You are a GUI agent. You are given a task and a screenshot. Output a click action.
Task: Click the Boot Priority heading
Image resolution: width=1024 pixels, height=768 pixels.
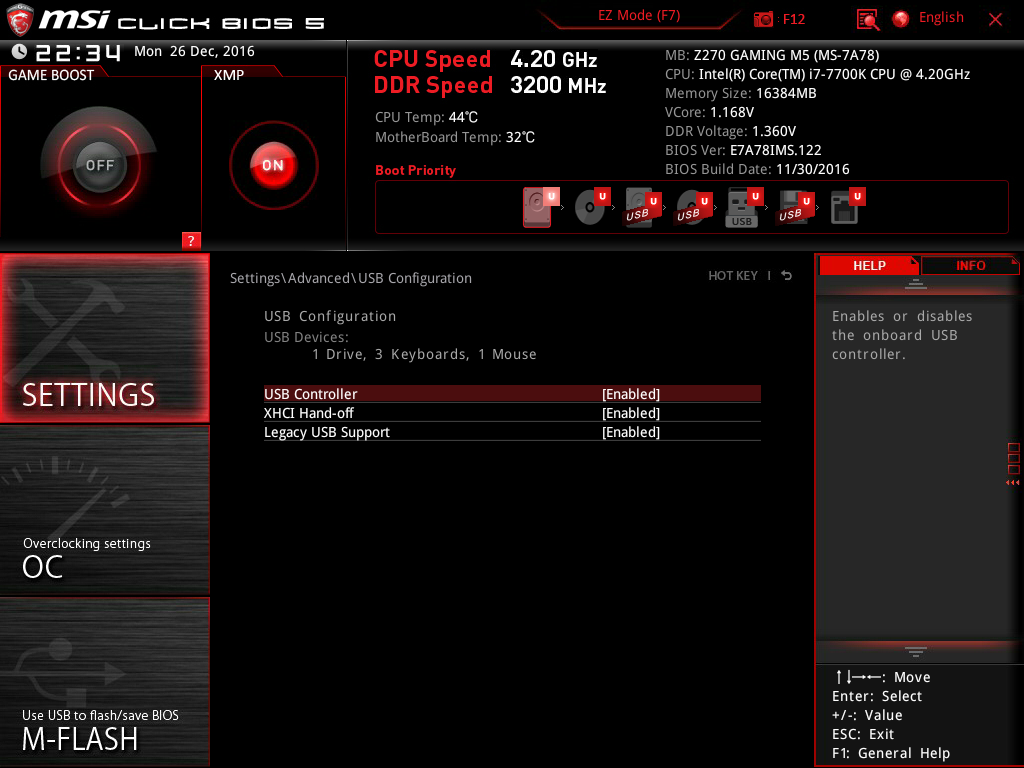(x=415, y=170)
